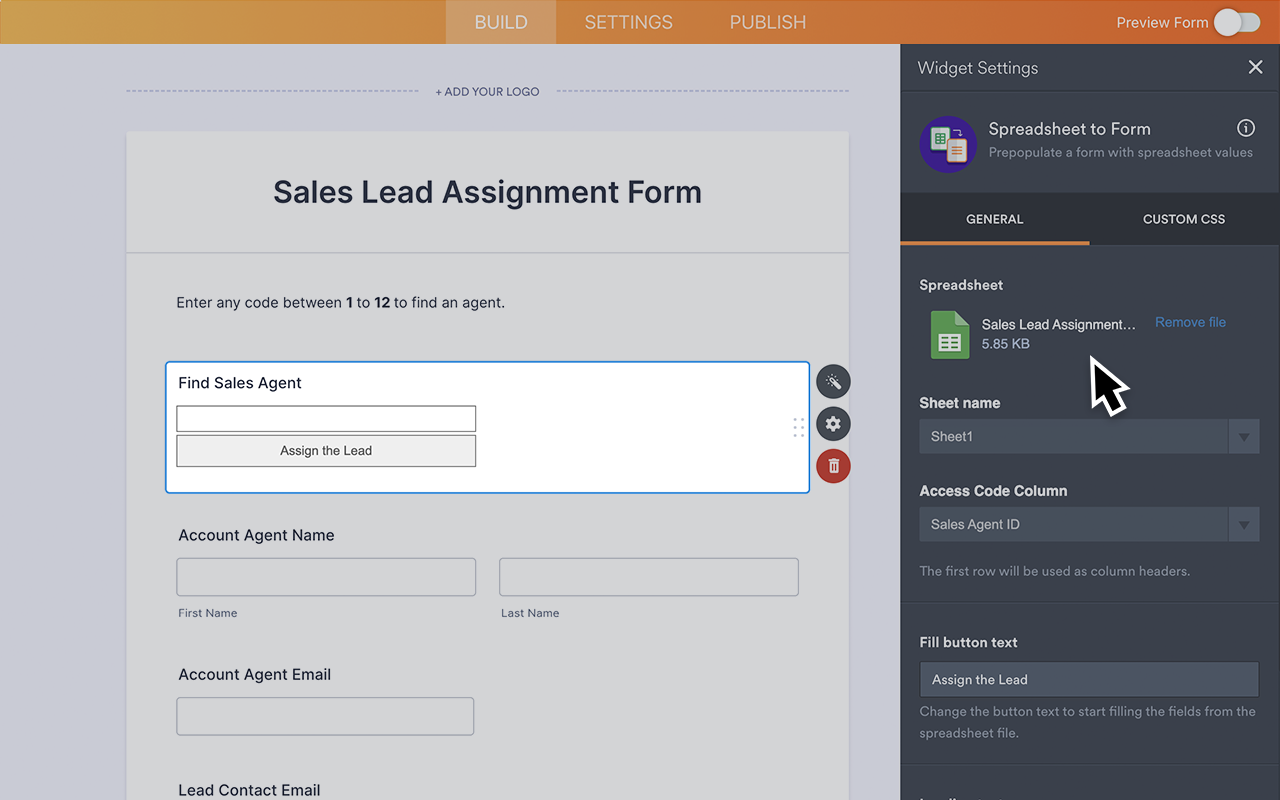
Task: Grab the drag handle beside Find Sales Agent
Action: [798, 427]
